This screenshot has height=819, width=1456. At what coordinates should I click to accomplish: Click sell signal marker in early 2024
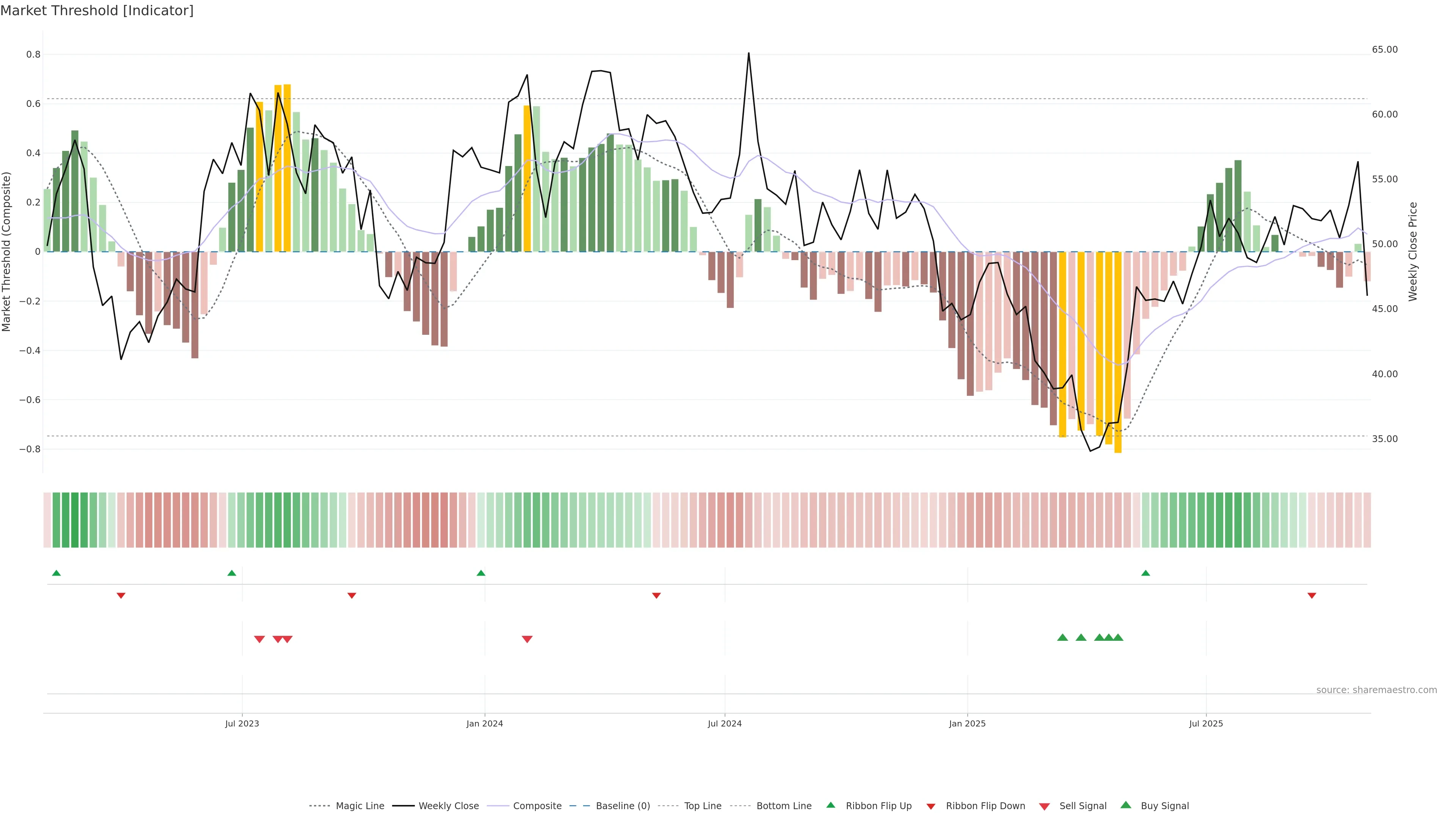pyautogui.click(x=527, y=639)
